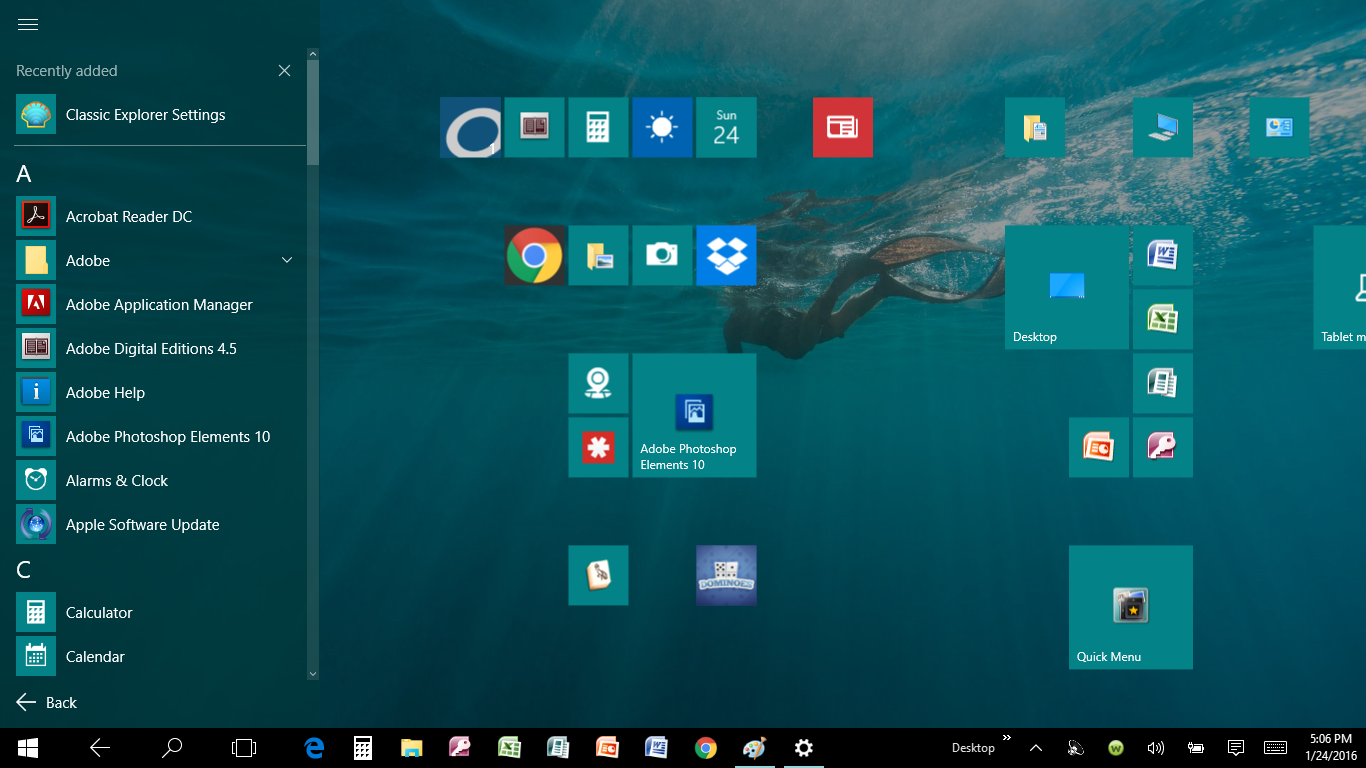Viewport: 1366px width, 768px height.
Task: Open the Dropbox tile
Action: coord(726,256)
